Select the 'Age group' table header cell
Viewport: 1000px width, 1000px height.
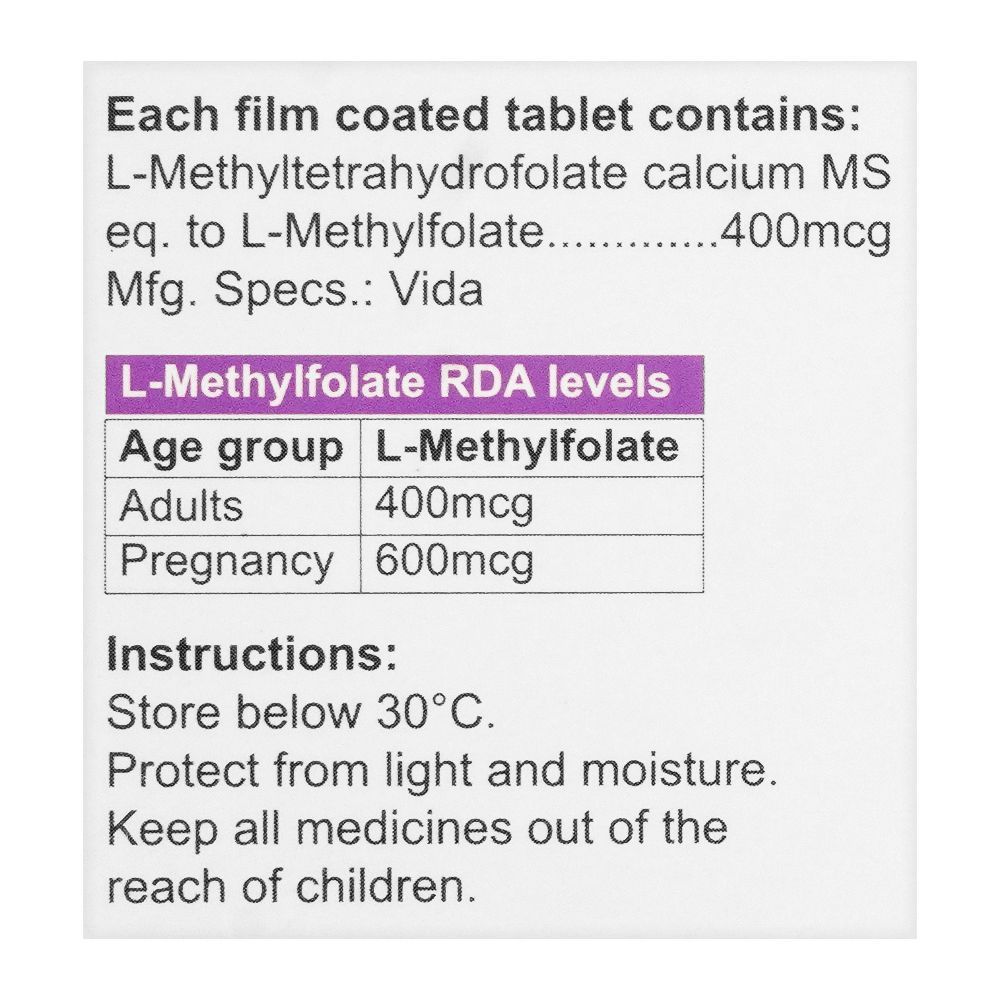233,448
